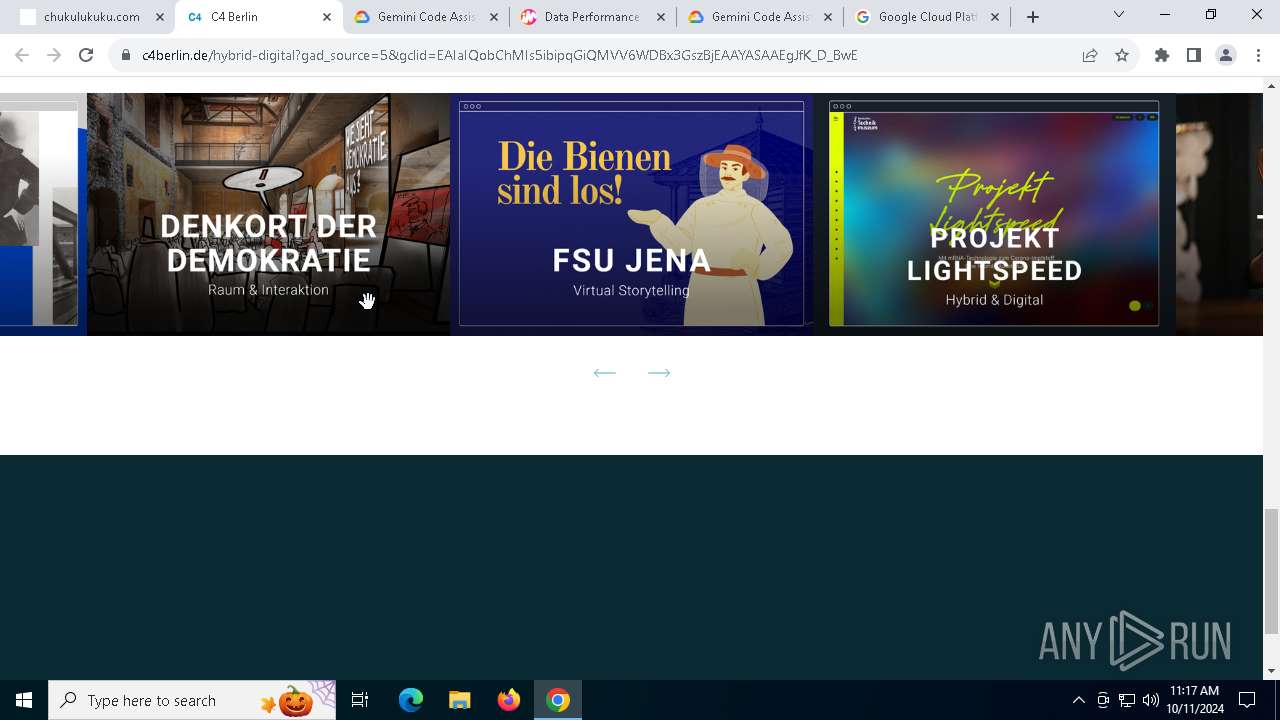1280x720 pixels.
Task: Show previous slide with left arrow
Action: [x=604, y=372]
